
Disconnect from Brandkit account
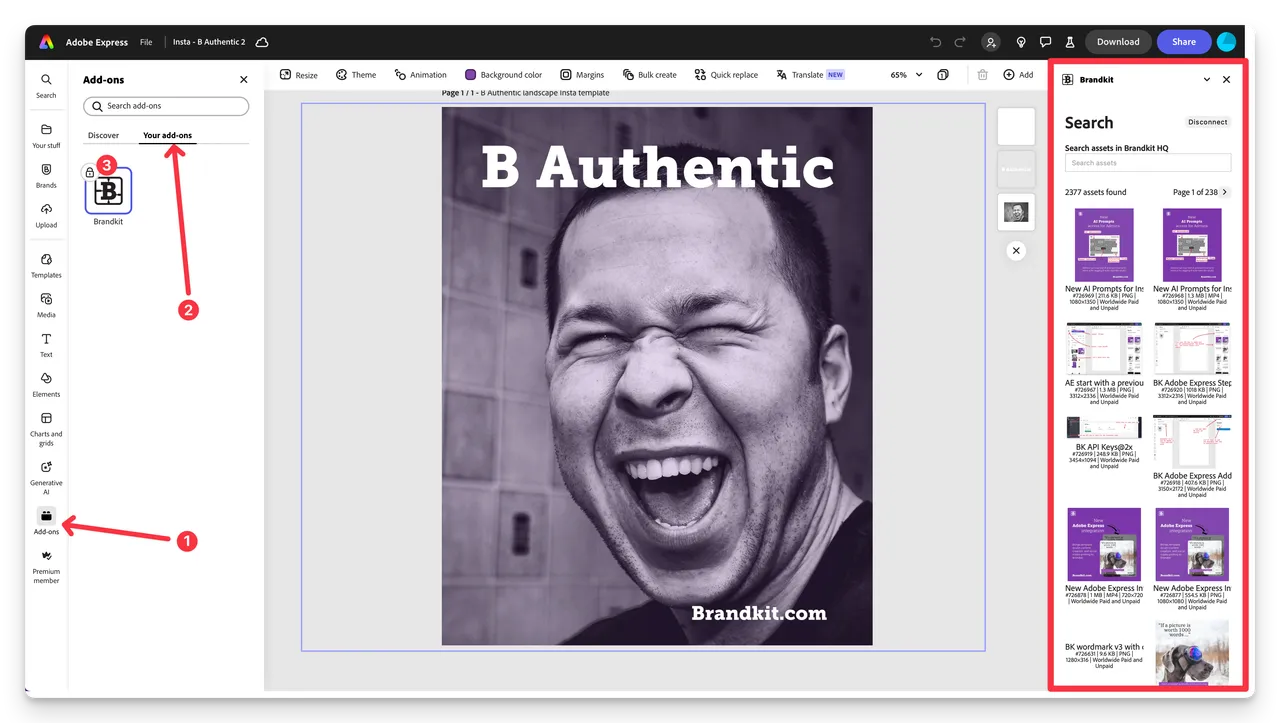1208,122
